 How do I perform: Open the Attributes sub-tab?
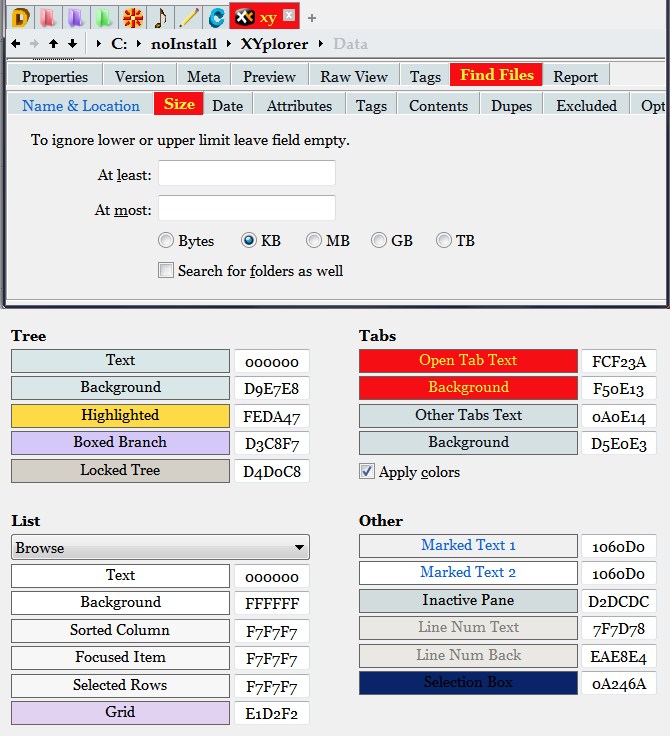point(299,106)
